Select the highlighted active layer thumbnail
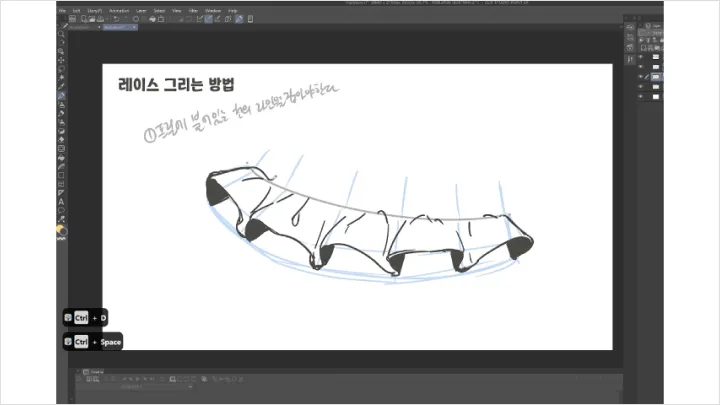720x405 pixels. (656, 77)
